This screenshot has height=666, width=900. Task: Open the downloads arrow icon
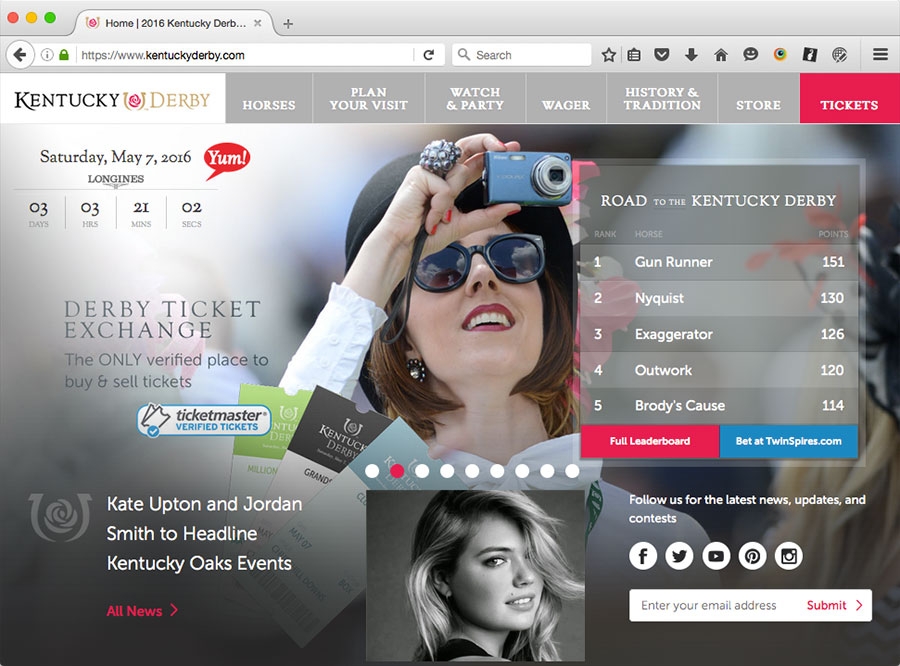691,55
